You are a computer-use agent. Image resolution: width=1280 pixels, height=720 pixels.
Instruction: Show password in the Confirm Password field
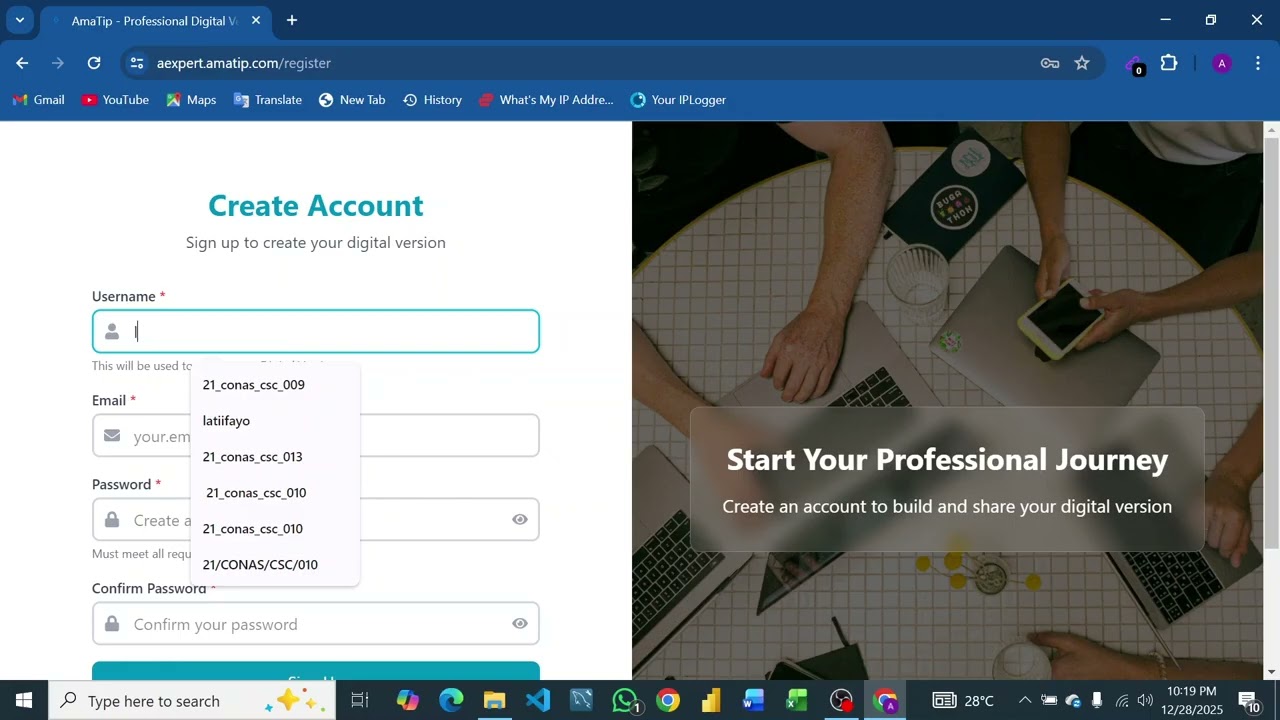[x=520, y=624]
